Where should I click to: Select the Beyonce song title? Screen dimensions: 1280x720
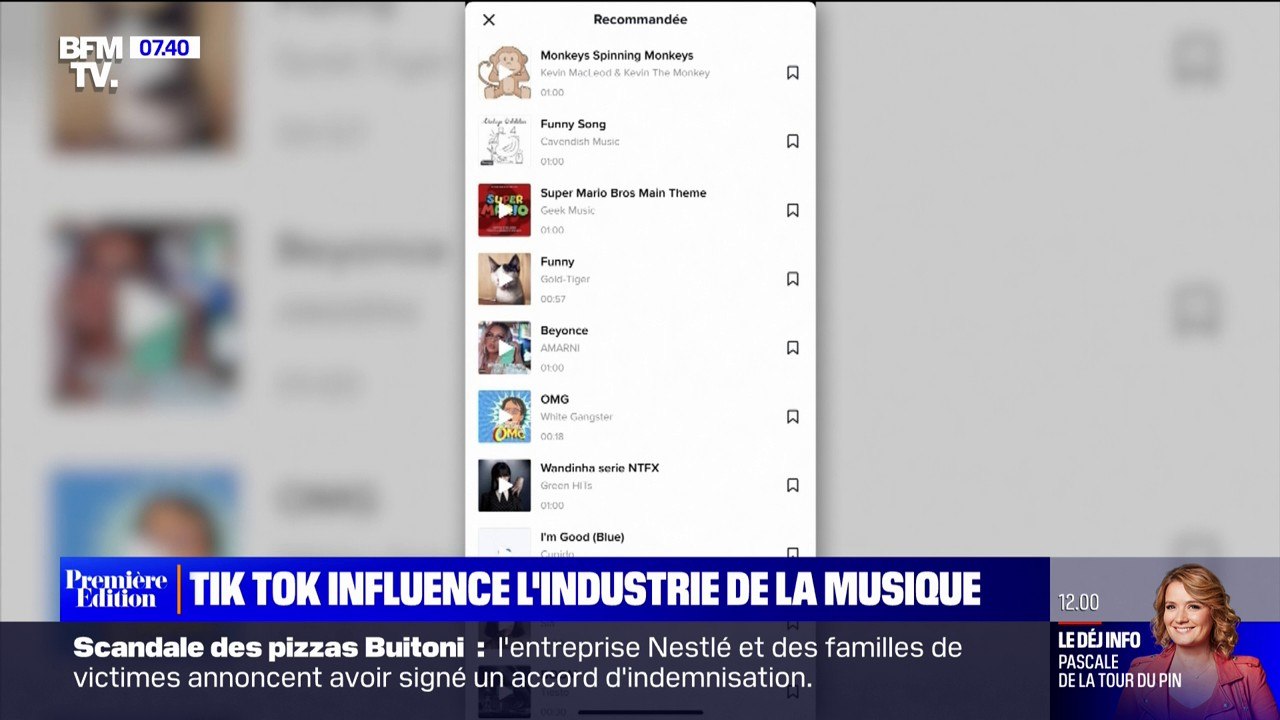tap(564, 331)
